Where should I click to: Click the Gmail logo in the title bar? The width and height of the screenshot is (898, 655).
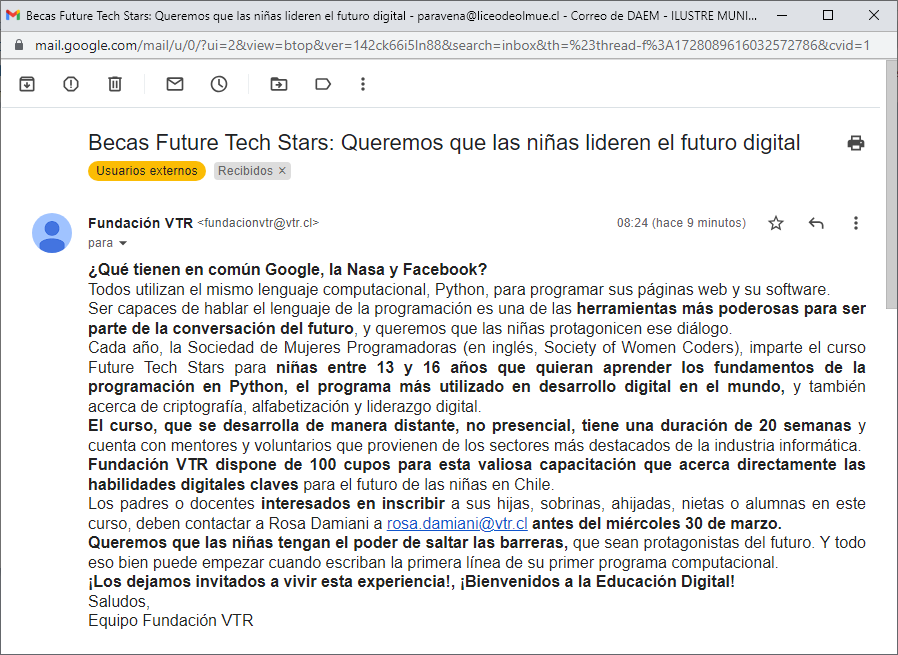coord(13,15)
